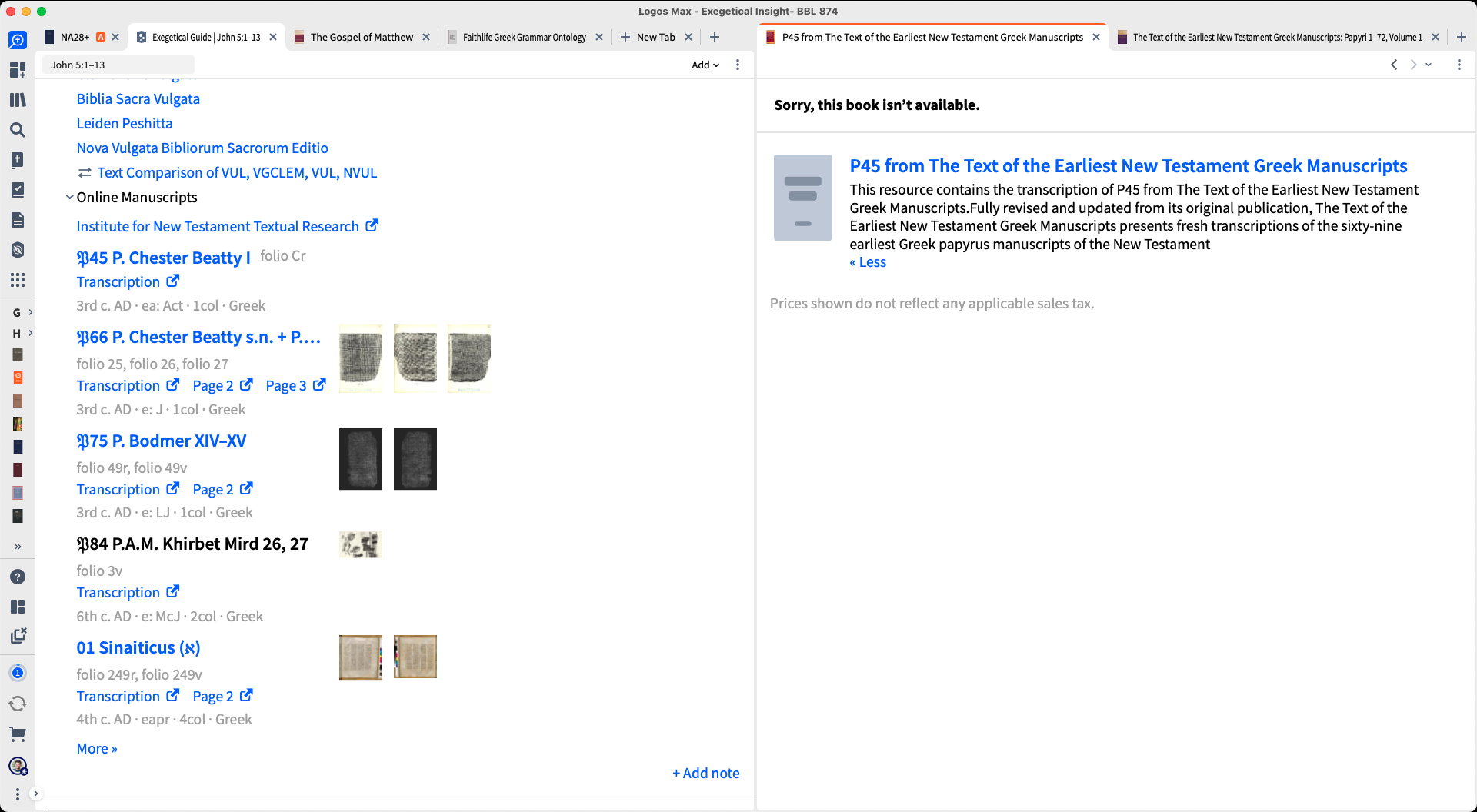Open 𝔓66 Page 3 link
Image resolution: width=1477 pixels, height=812 pixels.
pos(295,386)
